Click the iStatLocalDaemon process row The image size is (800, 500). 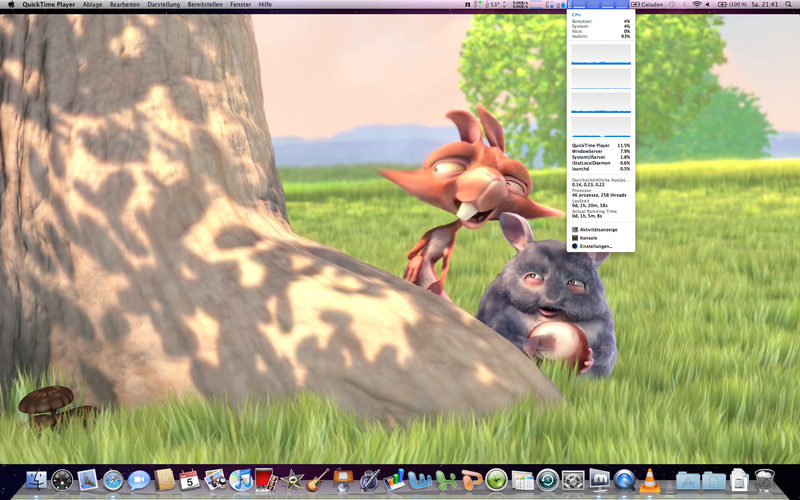click(601, 163)
